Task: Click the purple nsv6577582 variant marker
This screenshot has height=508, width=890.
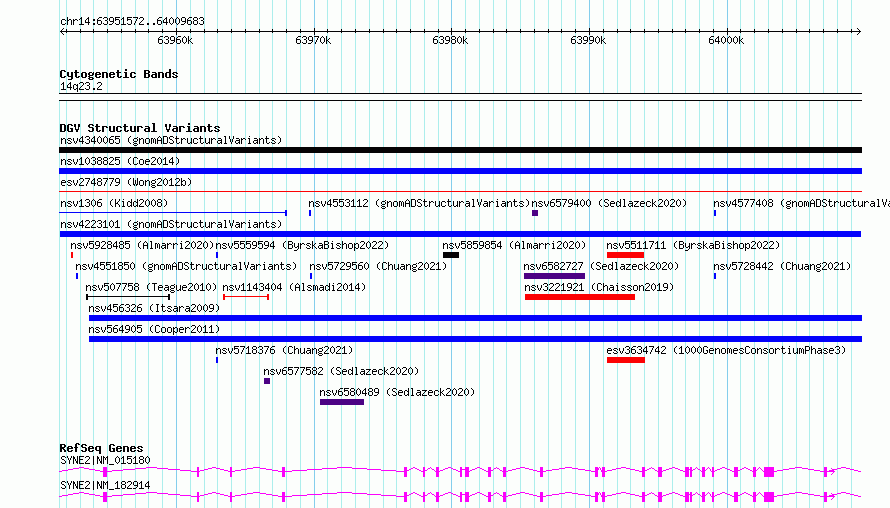Action: pyautogui.click(x=267, y=381)
